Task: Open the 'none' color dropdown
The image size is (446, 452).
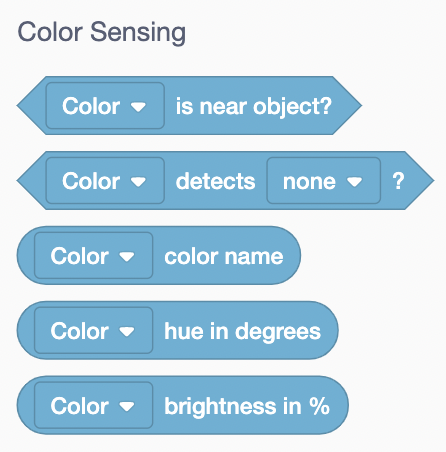Action: pyautogui.click(x=324, y=181)
